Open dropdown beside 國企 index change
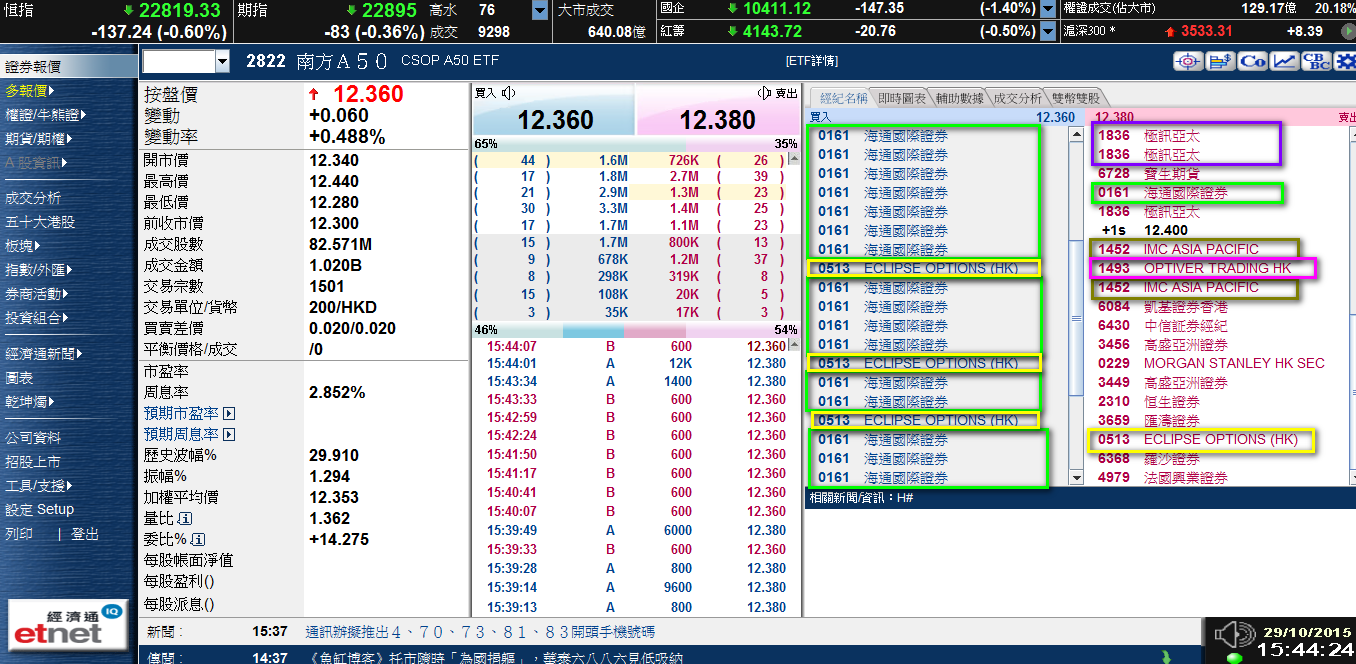Image resolution: width=1356 pixels, height=664 pixels. click(x=1048, y=9)
